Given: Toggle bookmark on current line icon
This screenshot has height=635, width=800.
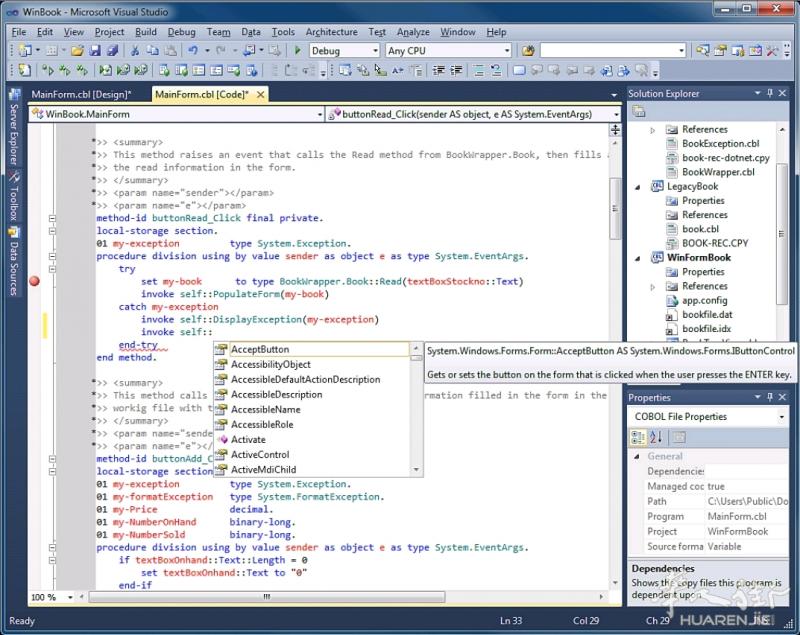Looking at the screenshot, I should click(519, 70).
